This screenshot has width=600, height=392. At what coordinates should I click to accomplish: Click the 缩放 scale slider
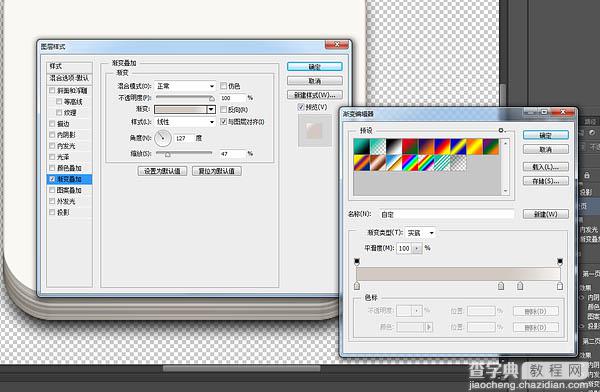[184, 154]
